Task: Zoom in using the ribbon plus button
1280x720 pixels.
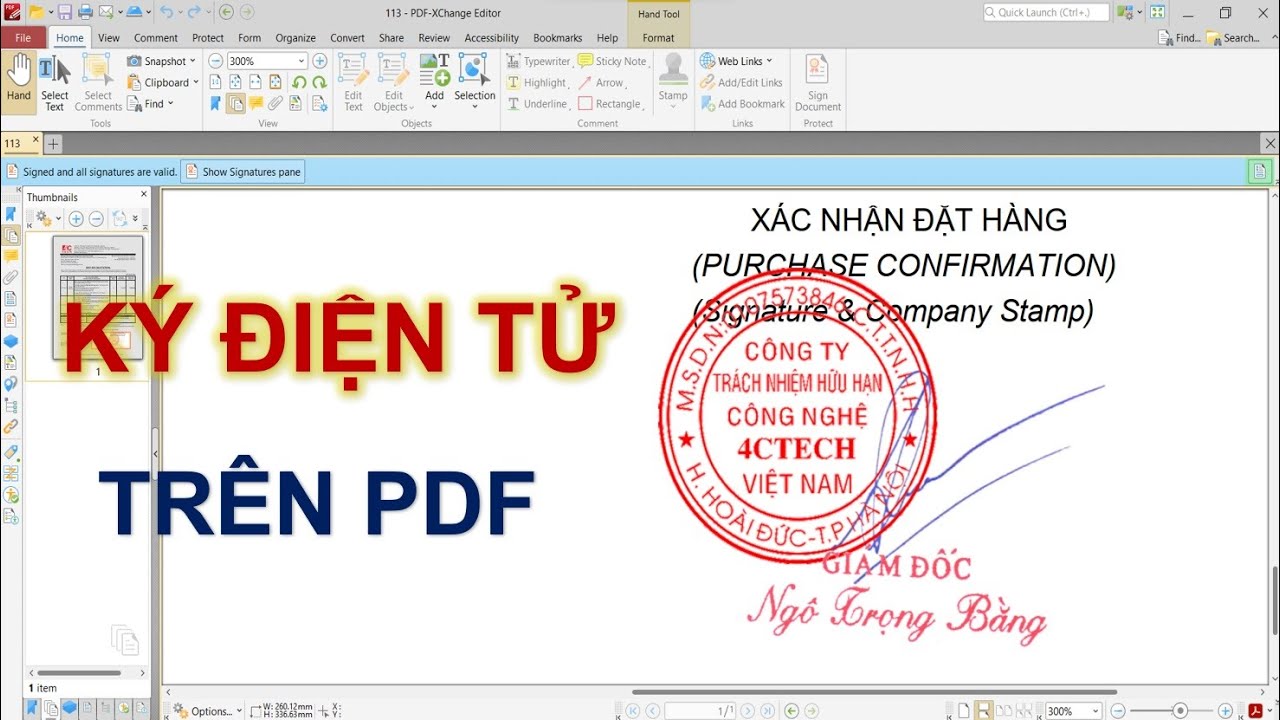Action: coord(320,61)
